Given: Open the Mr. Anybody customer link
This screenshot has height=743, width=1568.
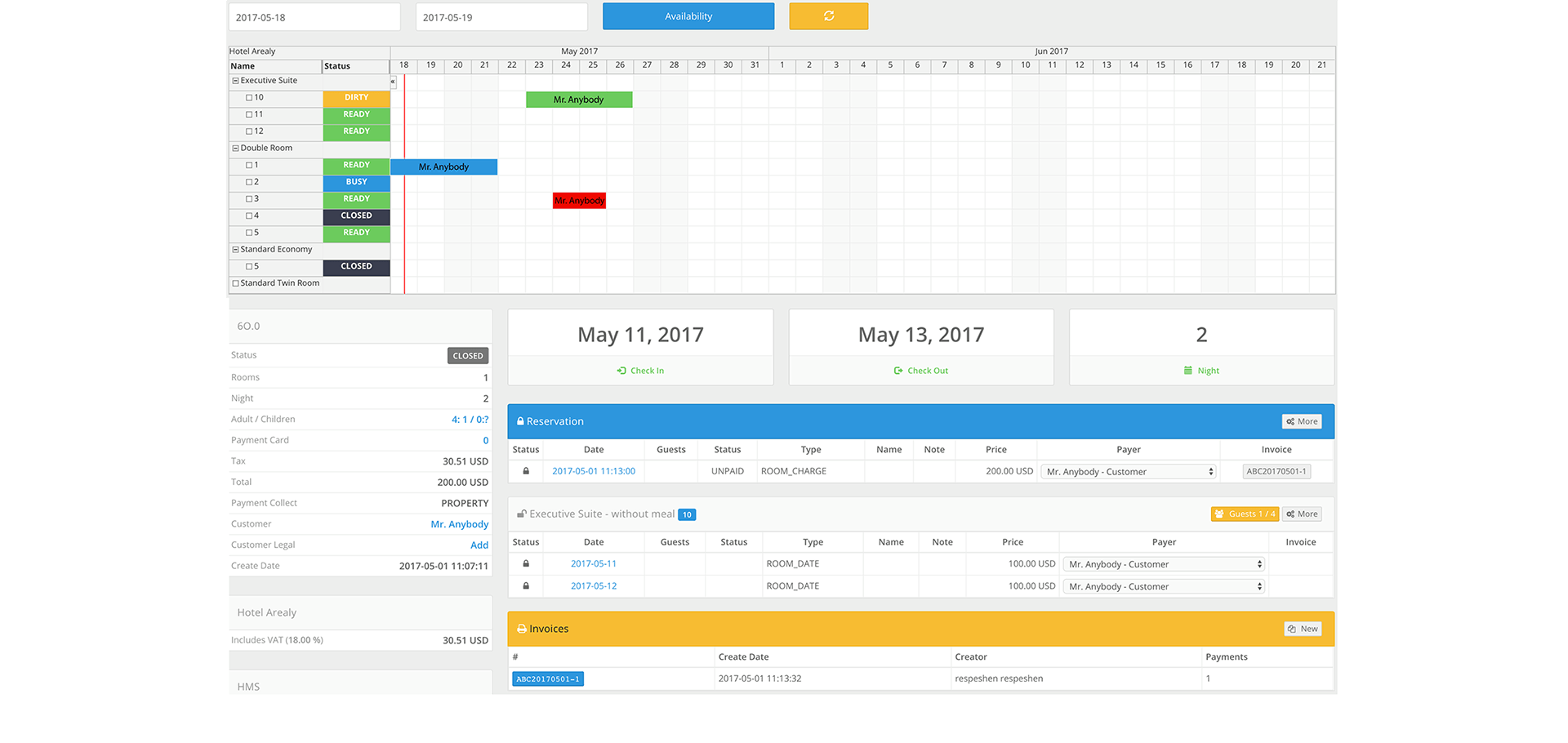Looking at the screenshot, I should [x=459, y=524].
